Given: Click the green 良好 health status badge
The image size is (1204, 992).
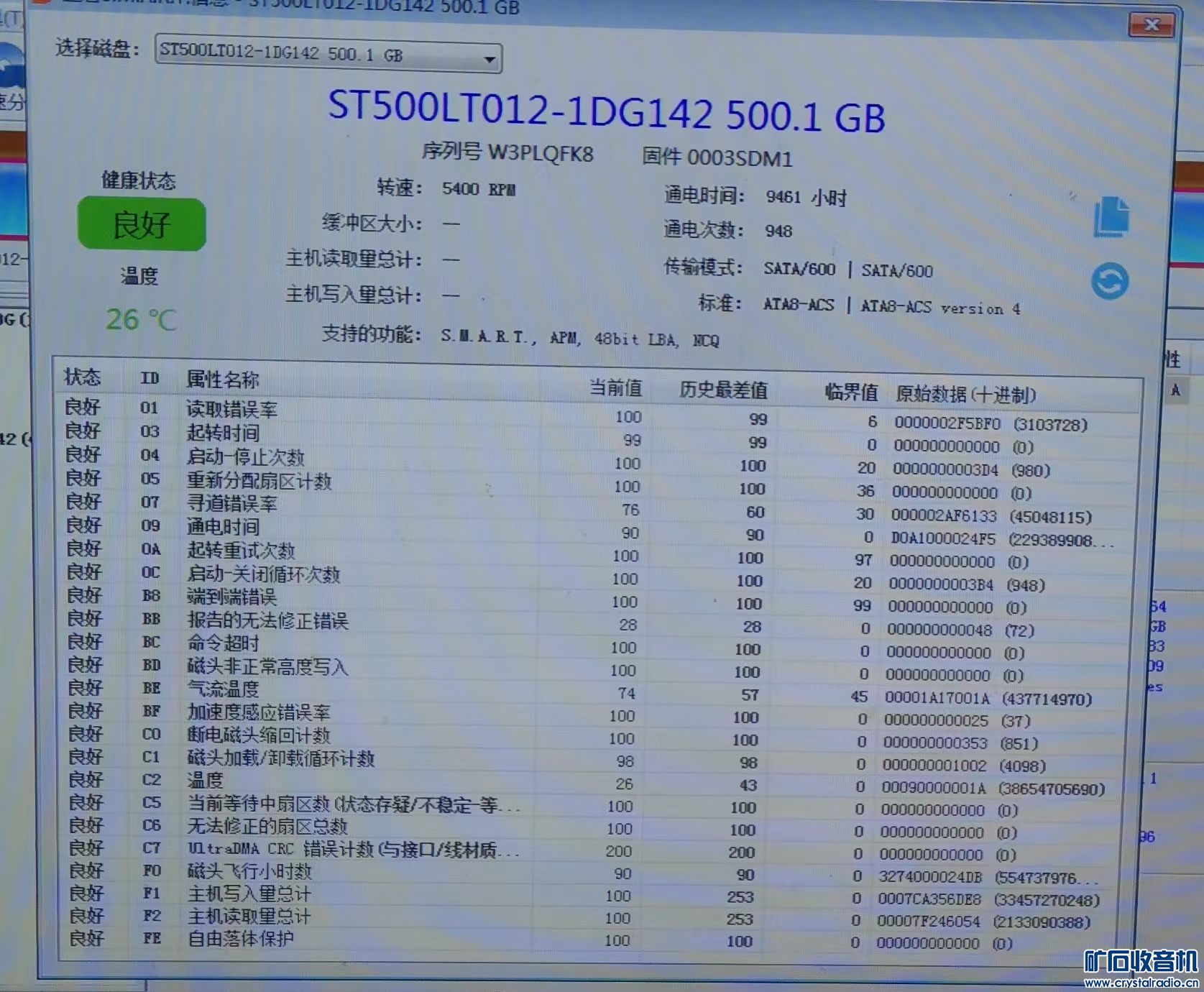Looking at the screenshot, I should (142, 224).
